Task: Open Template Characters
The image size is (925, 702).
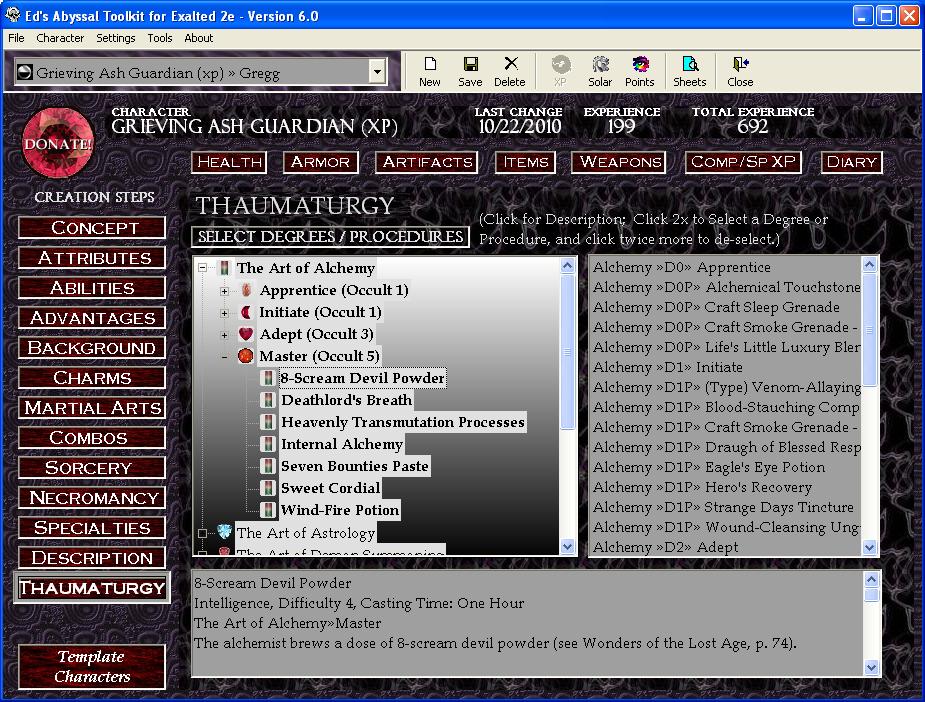Action: tap(92, 667)
